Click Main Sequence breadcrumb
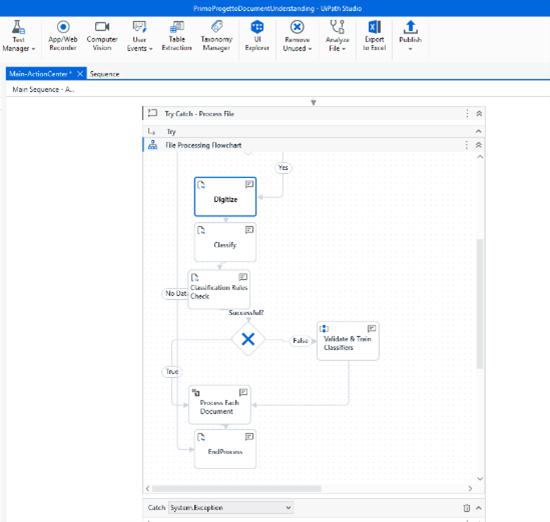Screen dimensions: 550x522 pyautogui.click(x=43, y=89)
